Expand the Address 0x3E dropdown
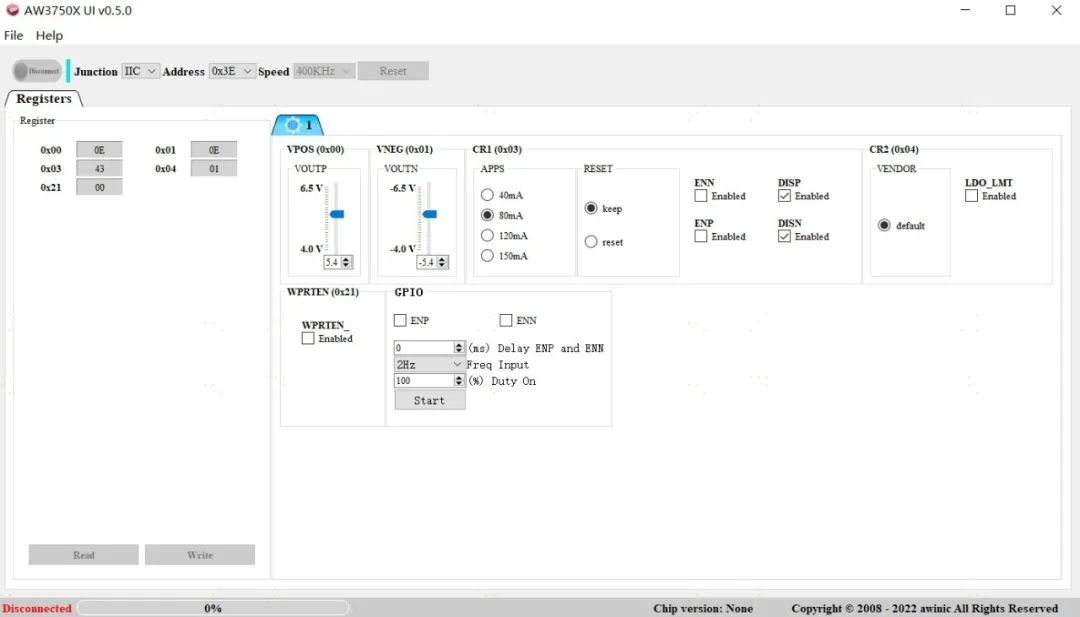This screenshot has width=1080, height=617. [232, 71]
